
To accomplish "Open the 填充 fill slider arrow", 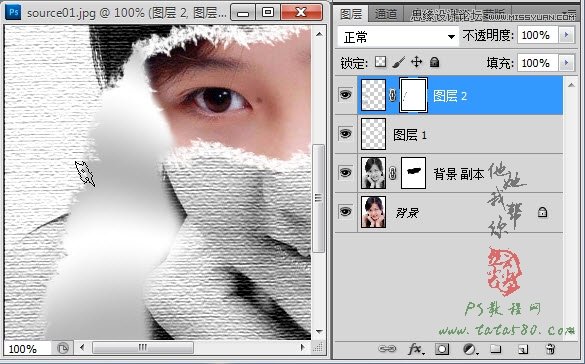I will coord(566,63).
